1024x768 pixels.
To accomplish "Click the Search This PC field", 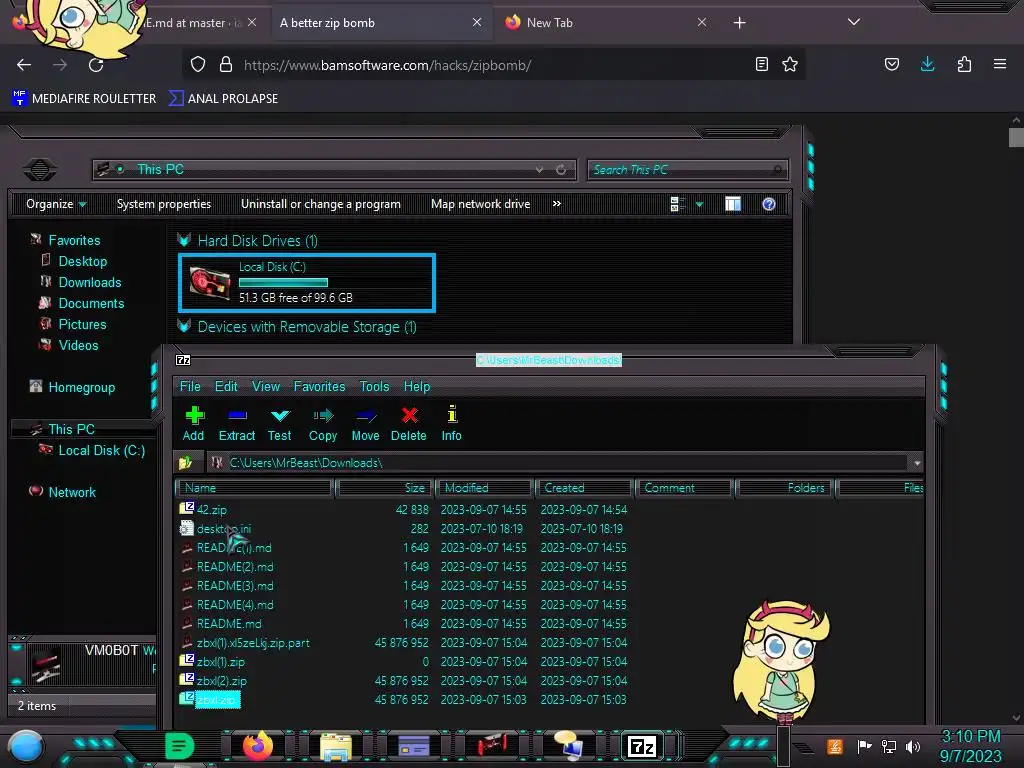I will click(x=687, y=170).
